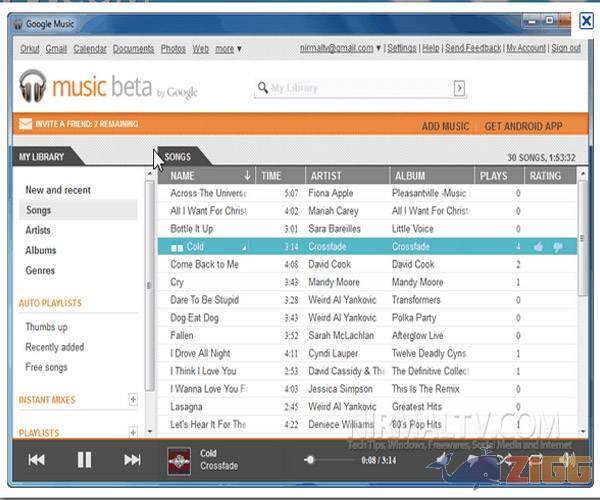The image size is (600, 500).
Task: Open New and recent
Action: (58, 190)
